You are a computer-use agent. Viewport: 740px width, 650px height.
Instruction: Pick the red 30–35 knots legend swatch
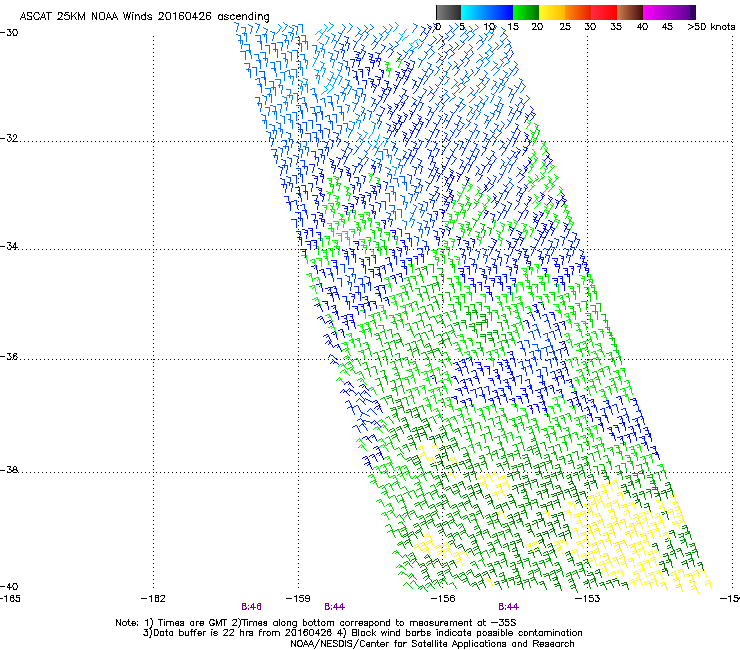click(x=604, y=12)
